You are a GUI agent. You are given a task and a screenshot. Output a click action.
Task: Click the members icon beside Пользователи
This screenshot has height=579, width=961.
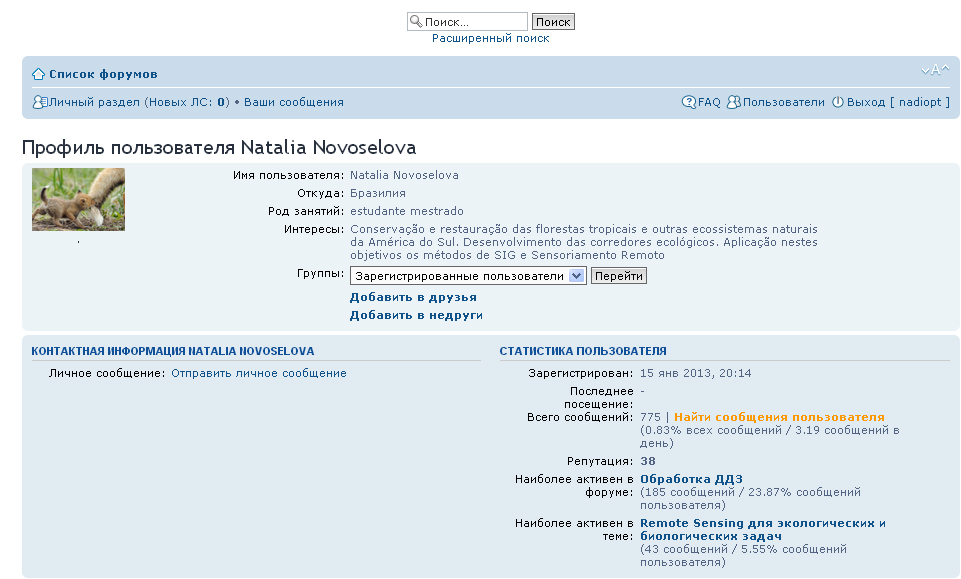[734, 102]
